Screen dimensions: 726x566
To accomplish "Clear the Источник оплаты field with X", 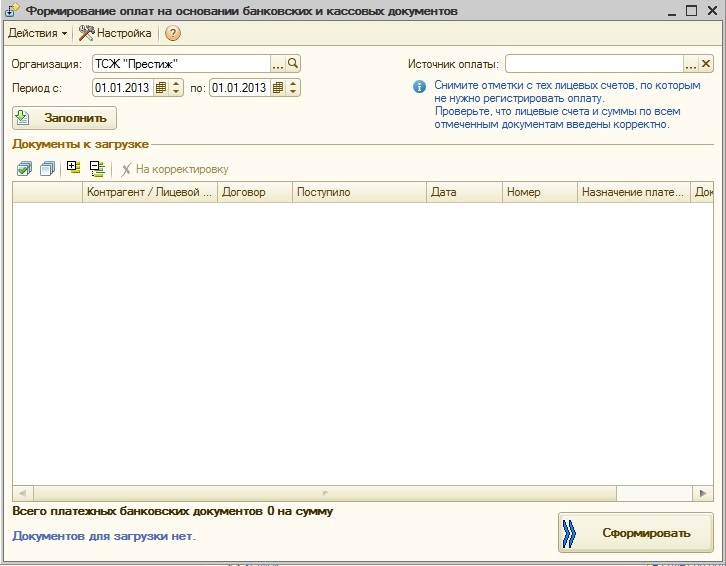I will point(706,64).
